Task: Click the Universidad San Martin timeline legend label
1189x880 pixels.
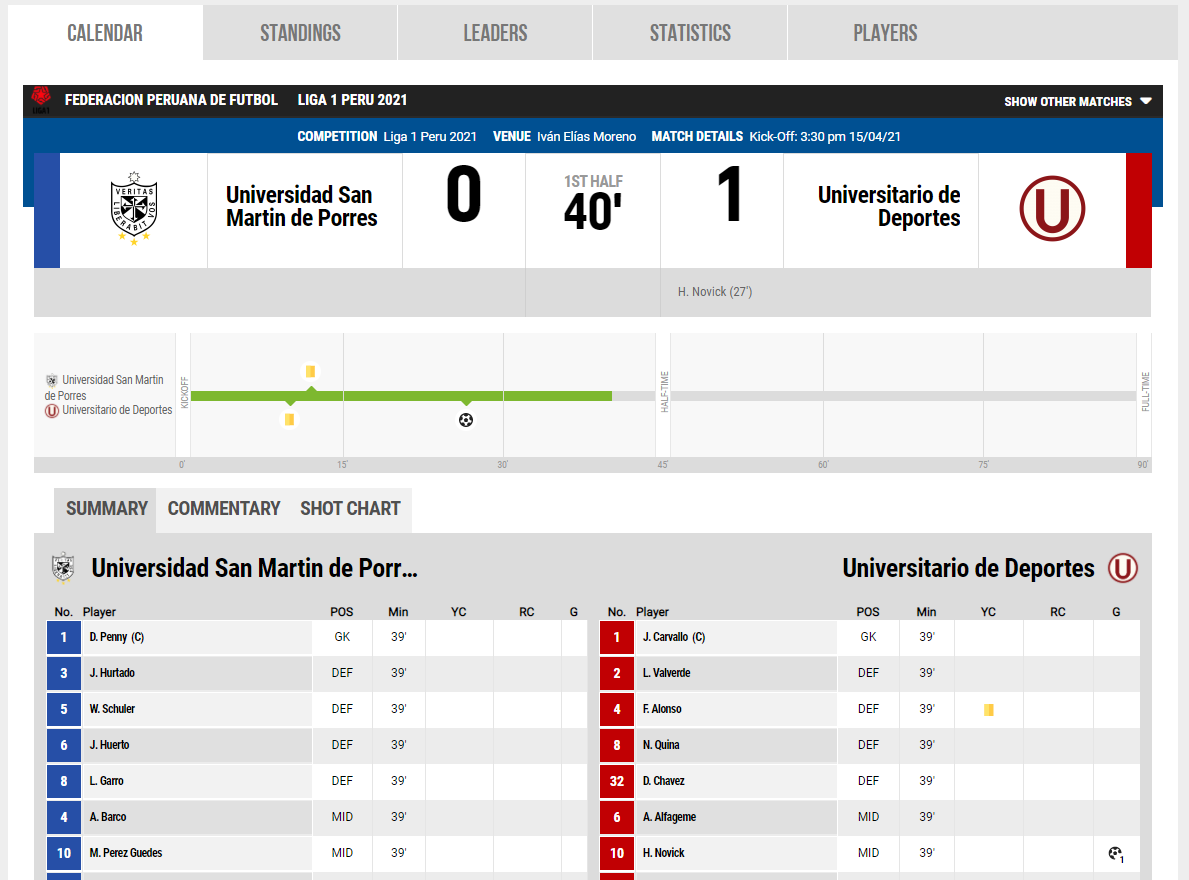Action: pyautogui.click(x=104, y=387)
